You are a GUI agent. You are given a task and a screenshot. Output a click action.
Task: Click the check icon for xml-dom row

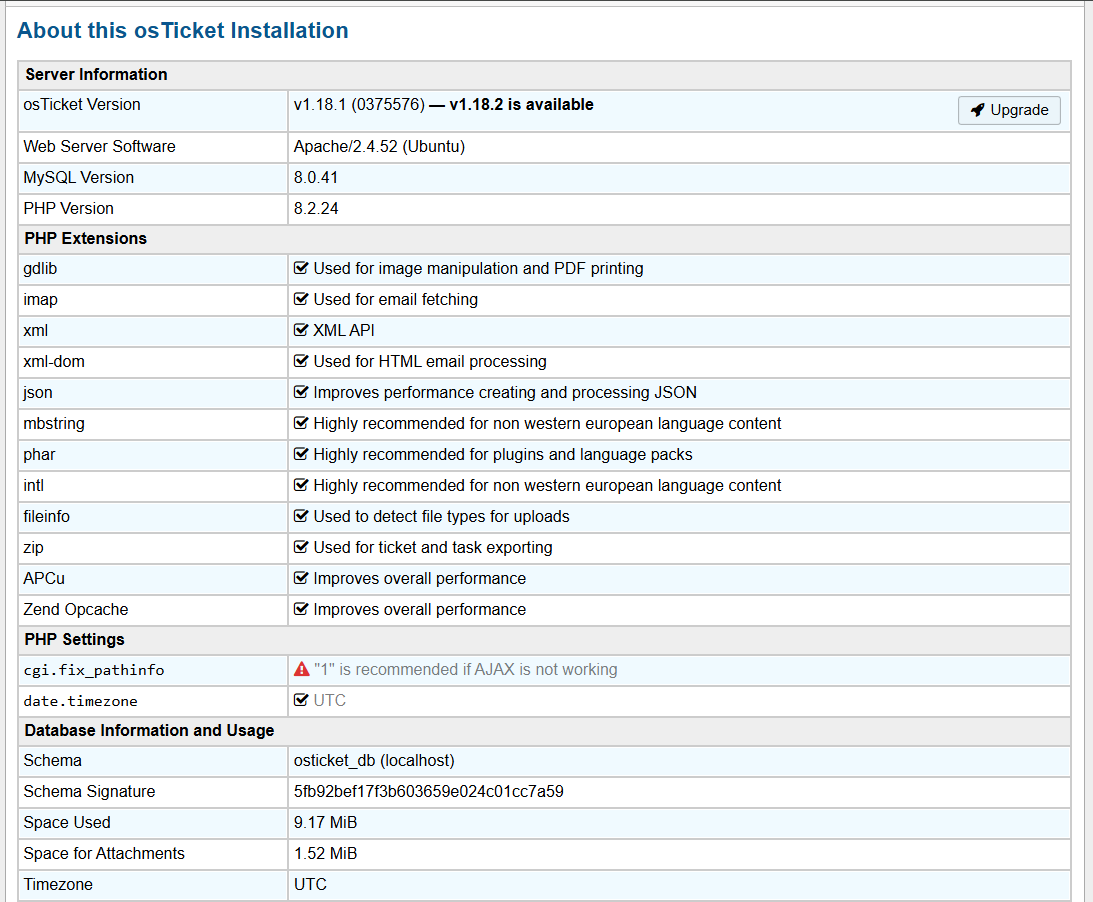pyautogui.click(x=301, y=361)
